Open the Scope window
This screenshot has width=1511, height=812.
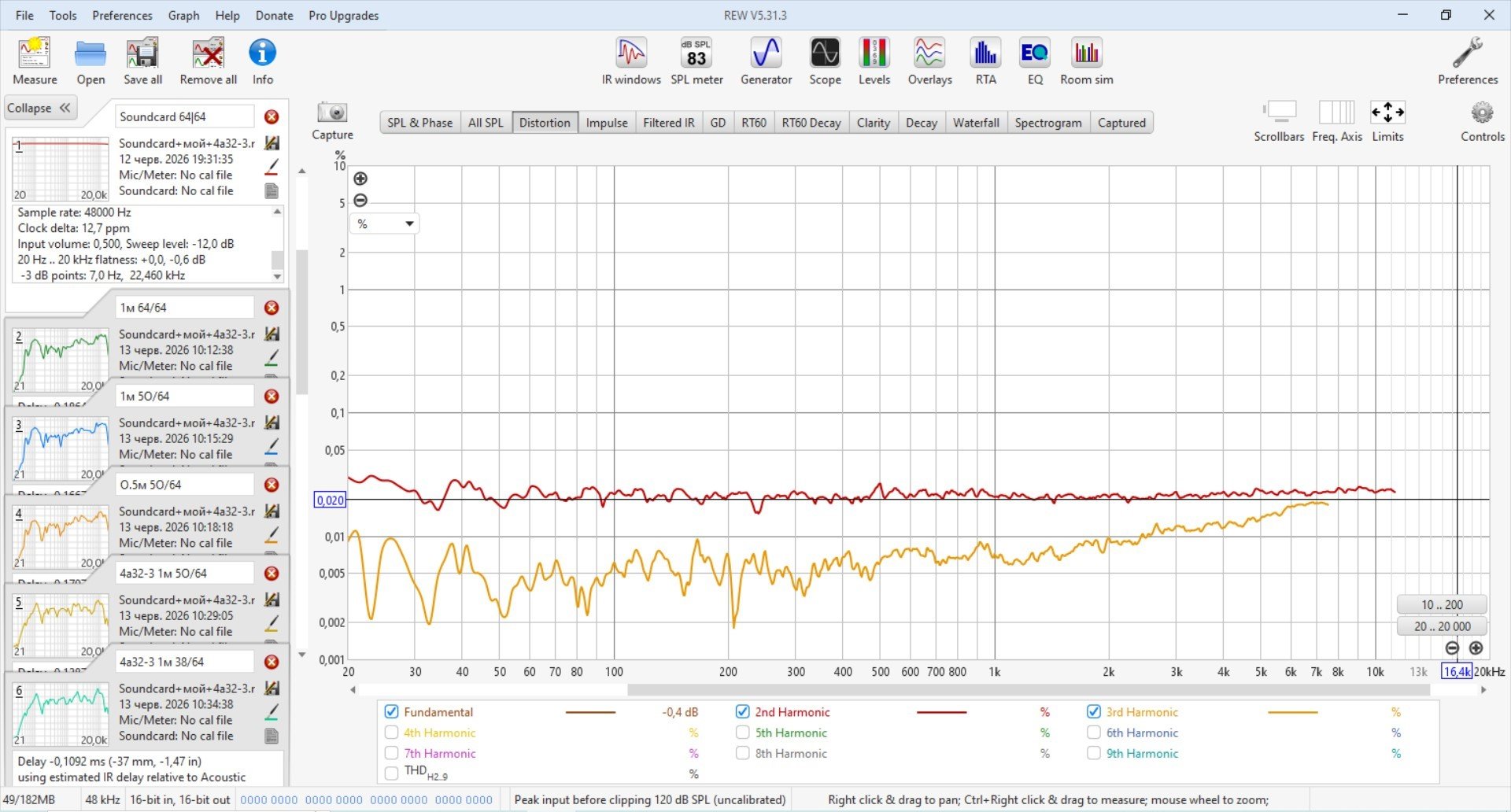click(x=825, y=61)
